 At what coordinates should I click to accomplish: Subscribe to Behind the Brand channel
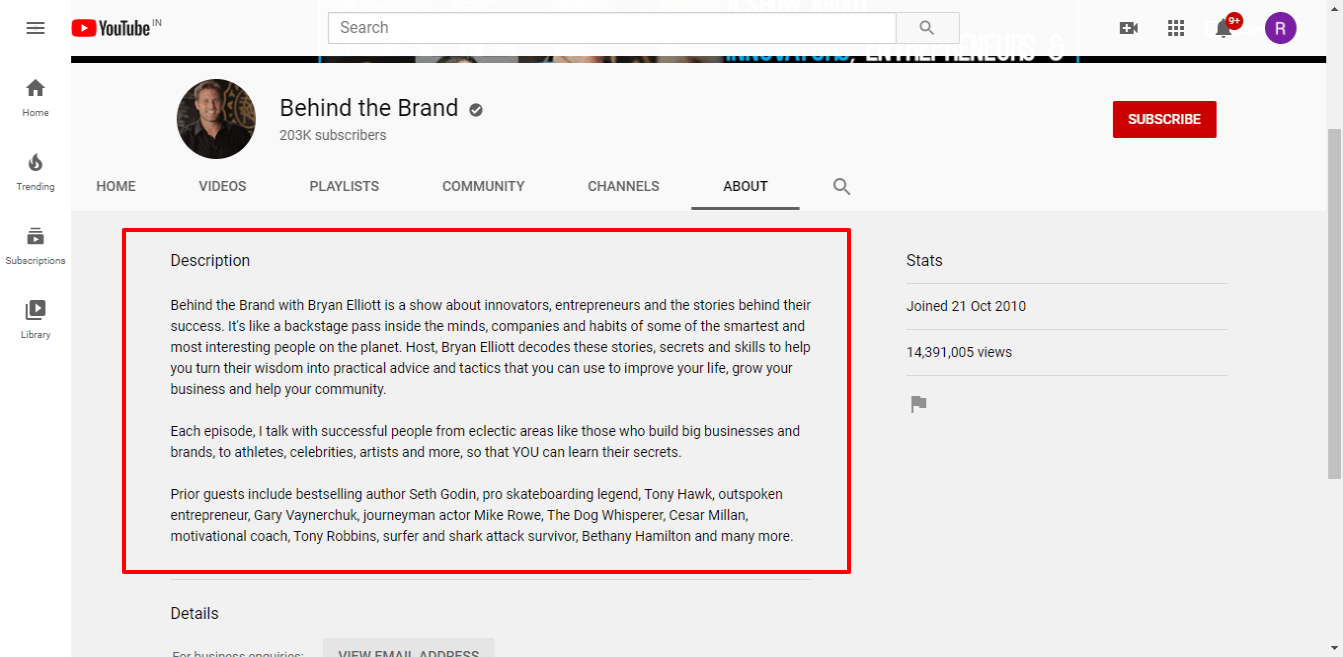tap(1164, 119)
